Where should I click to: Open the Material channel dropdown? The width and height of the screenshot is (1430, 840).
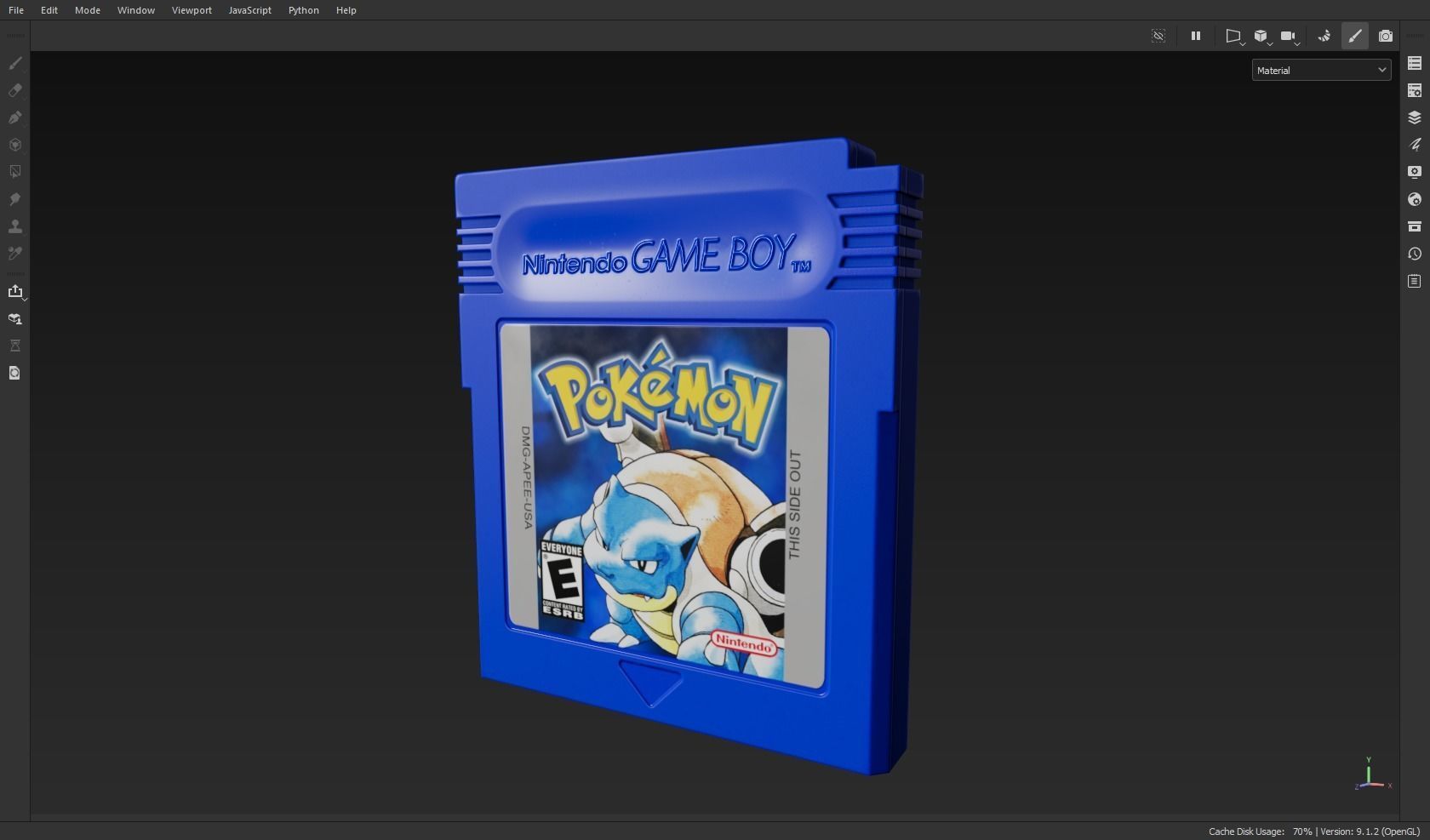[1321, 71]
